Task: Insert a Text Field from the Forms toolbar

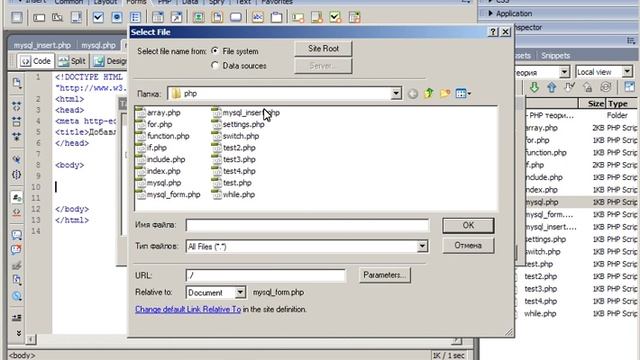Action: coord(39,18)
